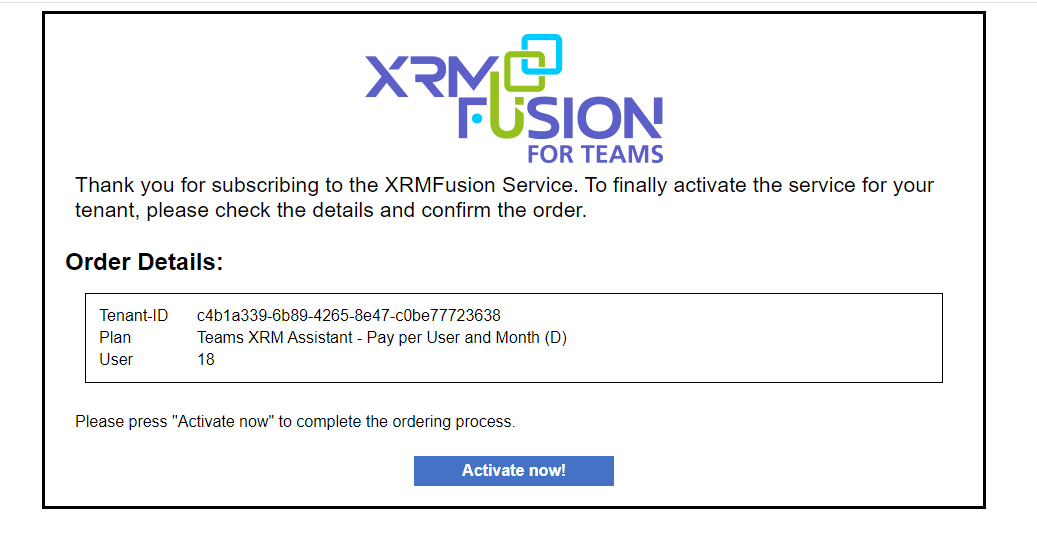Select the Tenant-ID label

click(x=134, y=315)
